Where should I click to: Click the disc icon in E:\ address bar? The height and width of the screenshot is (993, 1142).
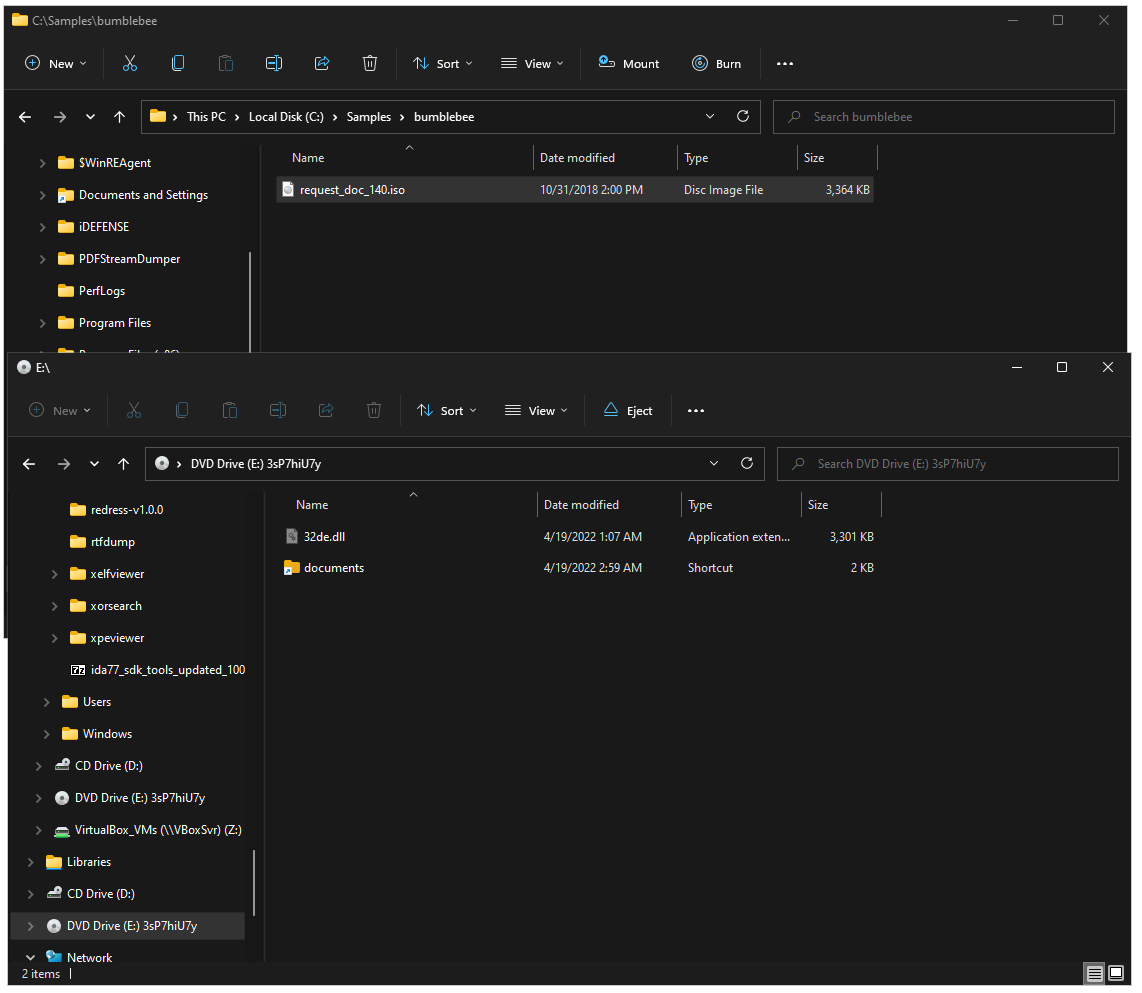click(x=162, y=463)
